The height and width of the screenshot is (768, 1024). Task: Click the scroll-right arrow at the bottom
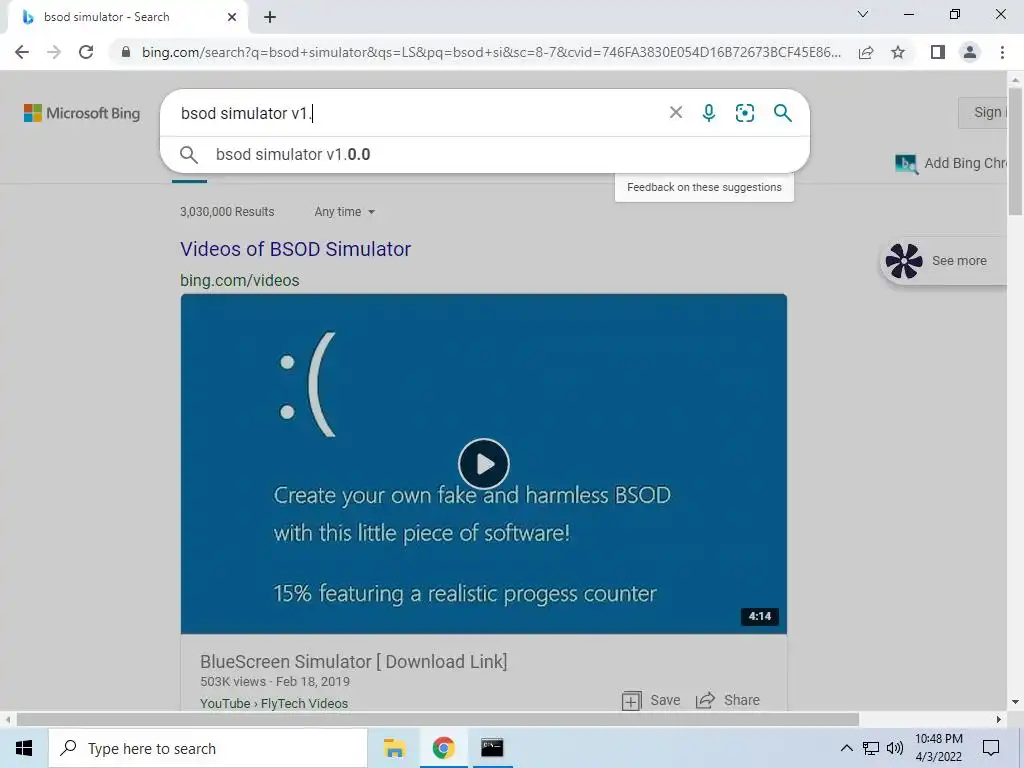click(999, 719)
